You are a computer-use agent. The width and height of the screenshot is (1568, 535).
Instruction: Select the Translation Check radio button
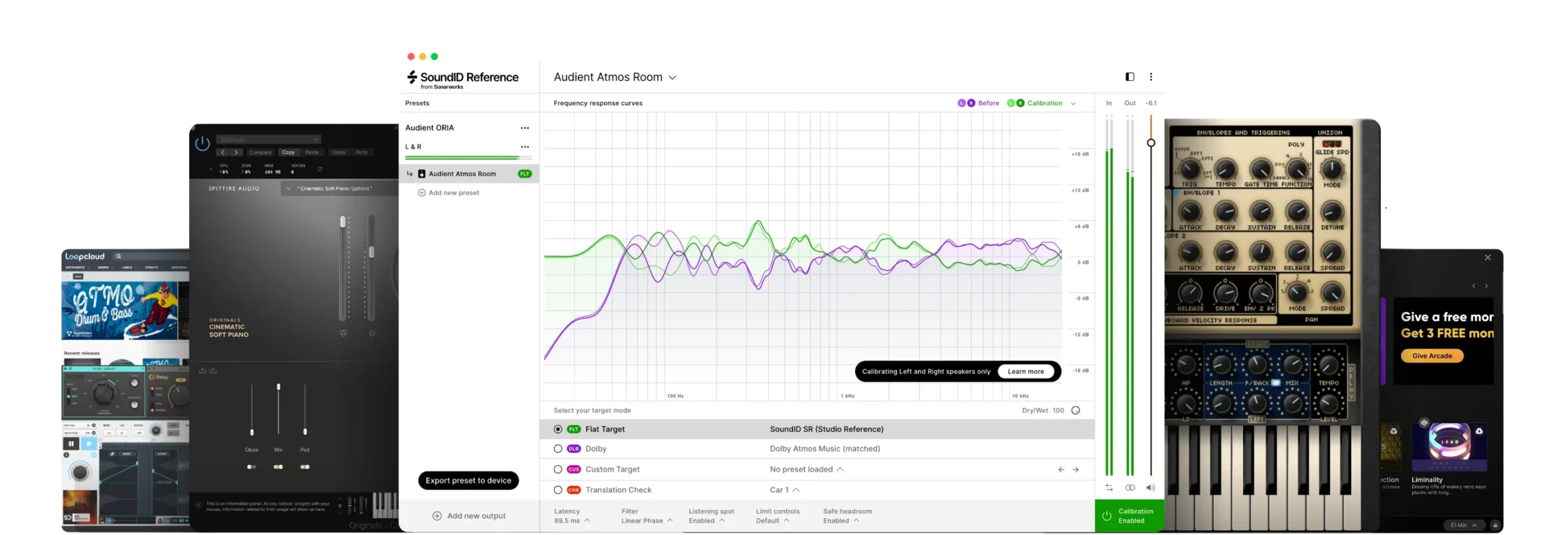[x=558, y=490]
